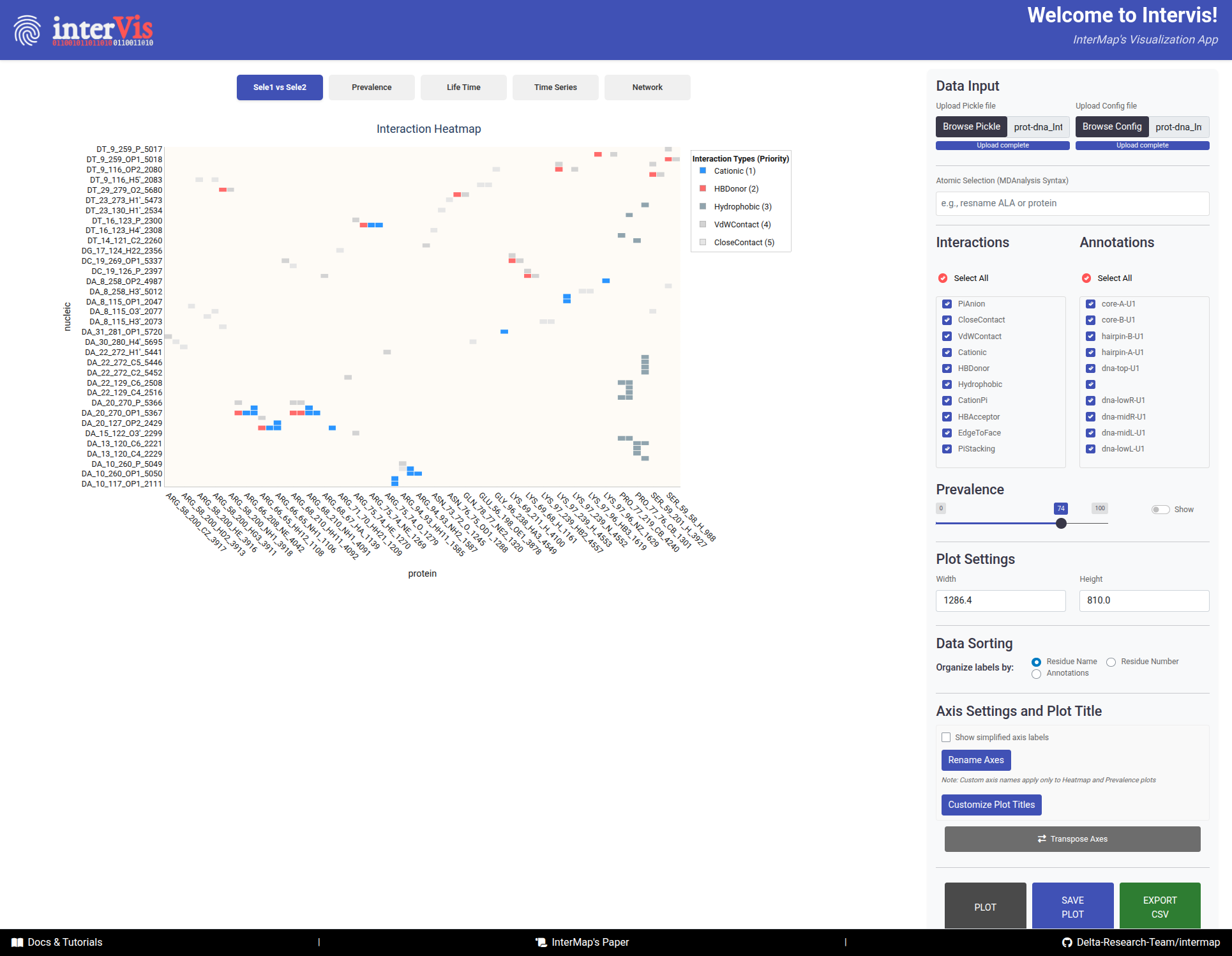Switch to the Prevalence tab
Viewport: 1232px width, 956px height.
[x=372, y=87]
